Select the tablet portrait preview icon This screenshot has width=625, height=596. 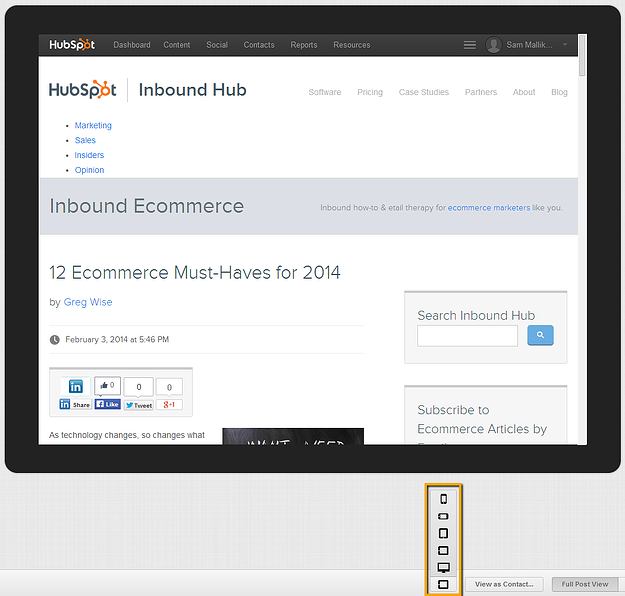tap(443, 533)
